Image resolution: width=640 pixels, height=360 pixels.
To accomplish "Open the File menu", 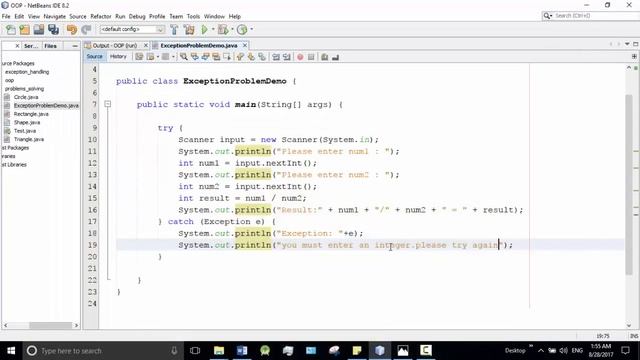I will pyautogui.click(x=6, y=16).
